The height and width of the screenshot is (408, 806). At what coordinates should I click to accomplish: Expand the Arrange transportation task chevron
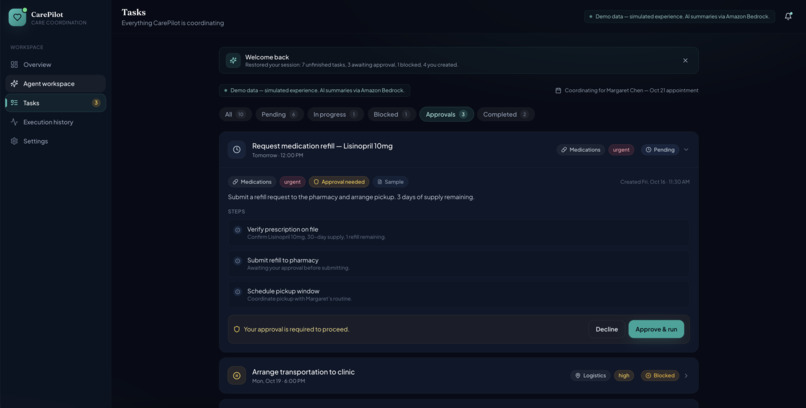coord(686,376)
